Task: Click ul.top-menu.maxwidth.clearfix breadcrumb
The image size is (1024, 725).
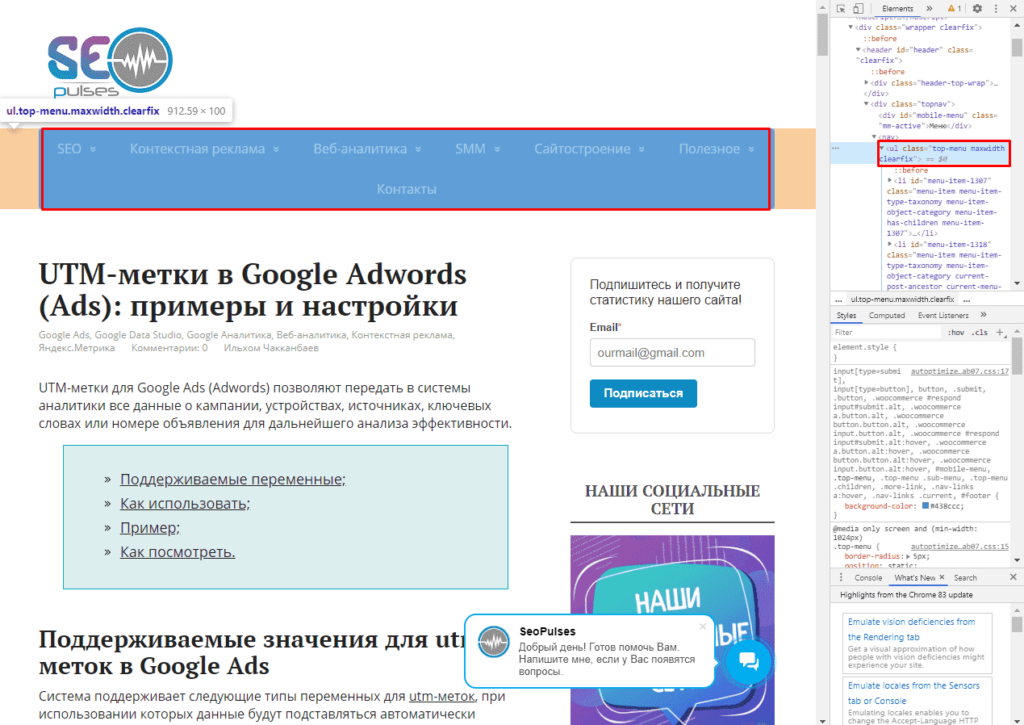Action: coord(902,300)
